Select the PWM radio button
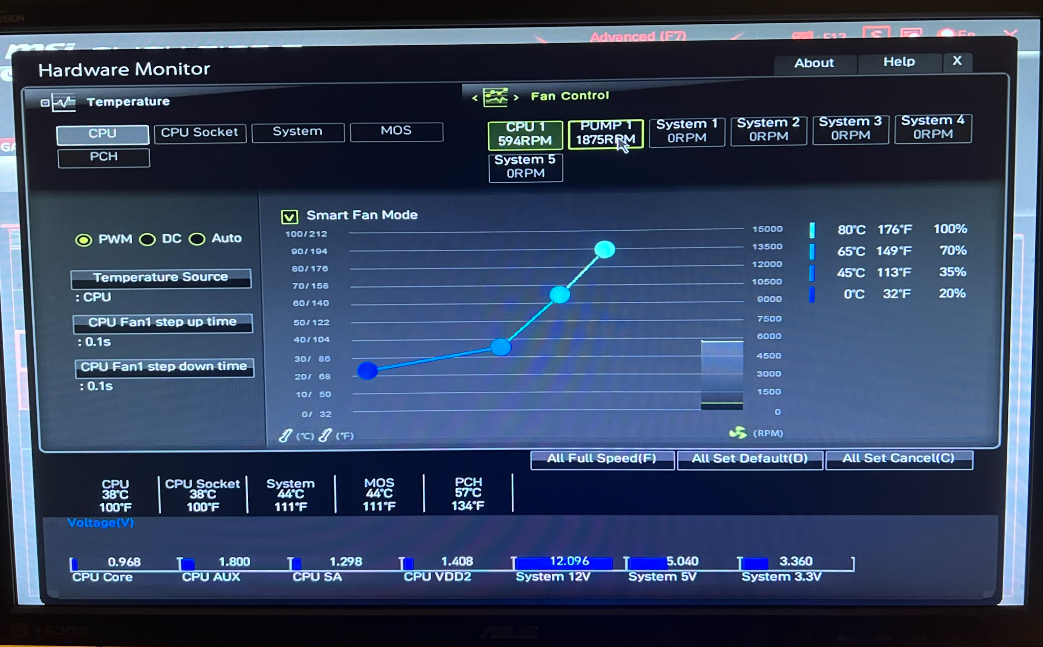The height and width of the screenshot is (647, 1043). 83,240
